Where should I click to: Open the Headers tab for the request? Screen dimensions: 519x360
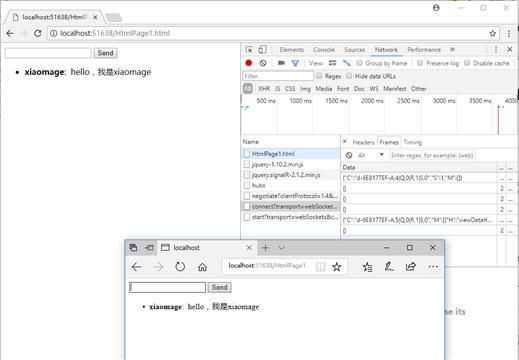[x=363, y=142]
